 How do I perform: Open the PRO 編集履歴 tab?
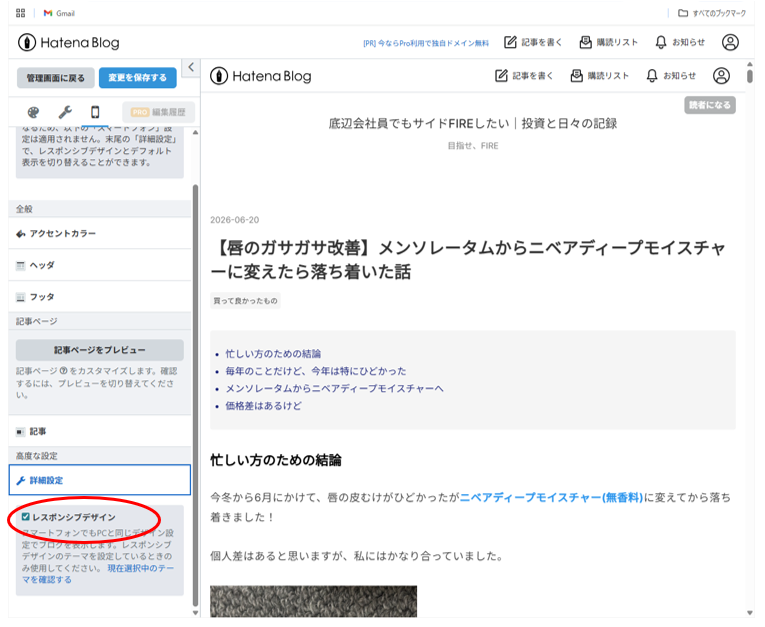(158, 112)
